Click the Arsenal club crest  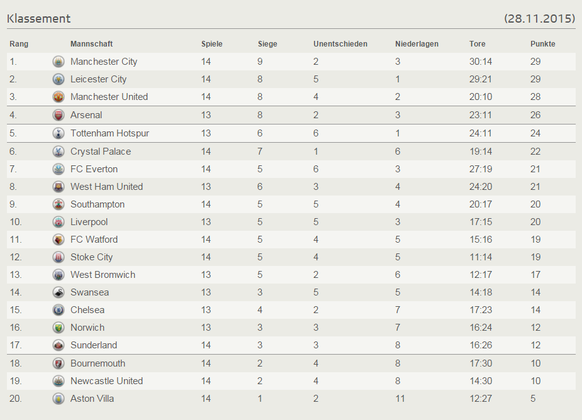click(58, 115)
